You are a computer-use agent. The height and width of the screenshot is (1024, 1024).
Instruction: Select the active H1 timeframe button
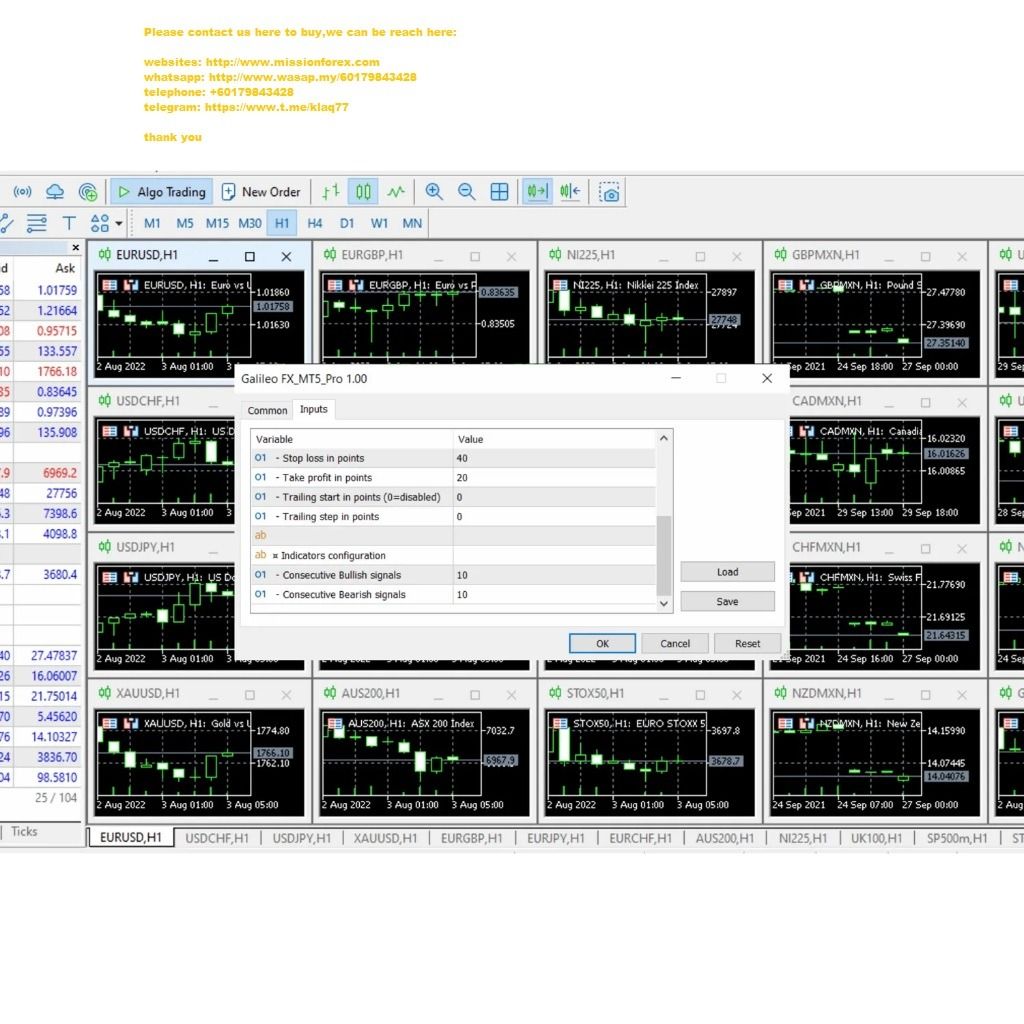pyautogui.click(x=282, y=223)
